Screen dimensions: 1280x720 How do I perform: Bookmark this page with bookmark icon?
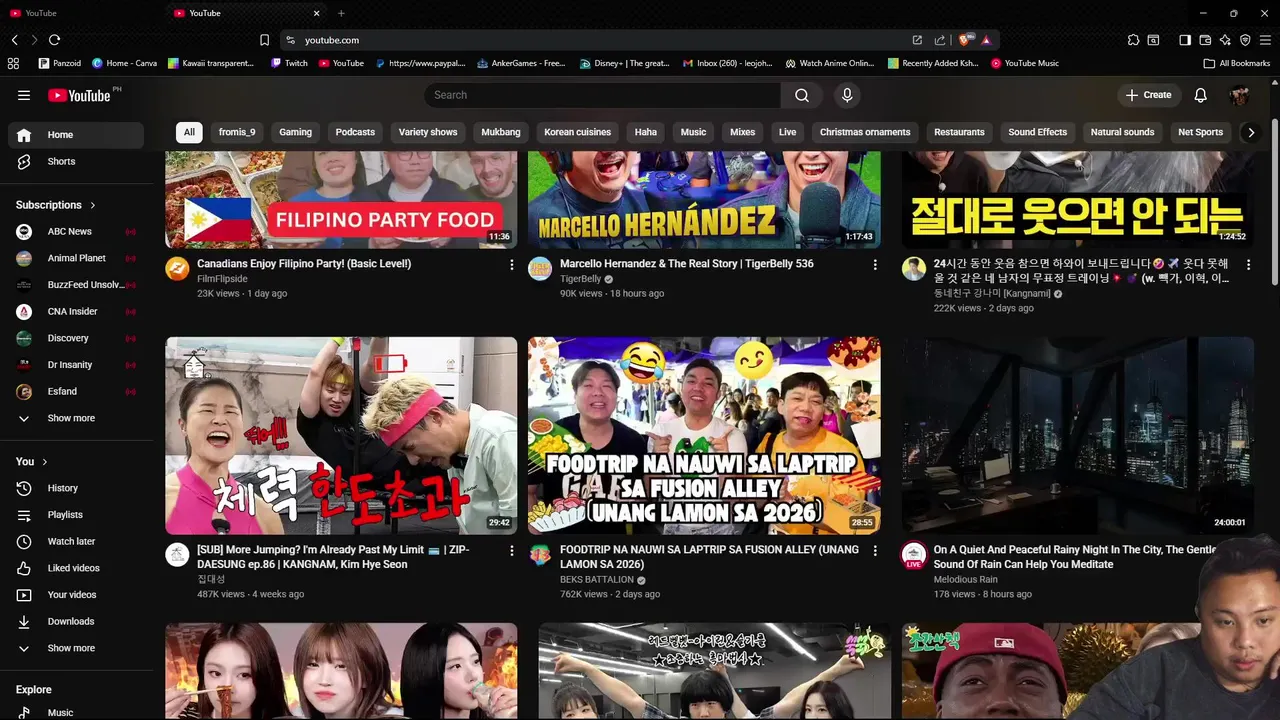point(264,40)
